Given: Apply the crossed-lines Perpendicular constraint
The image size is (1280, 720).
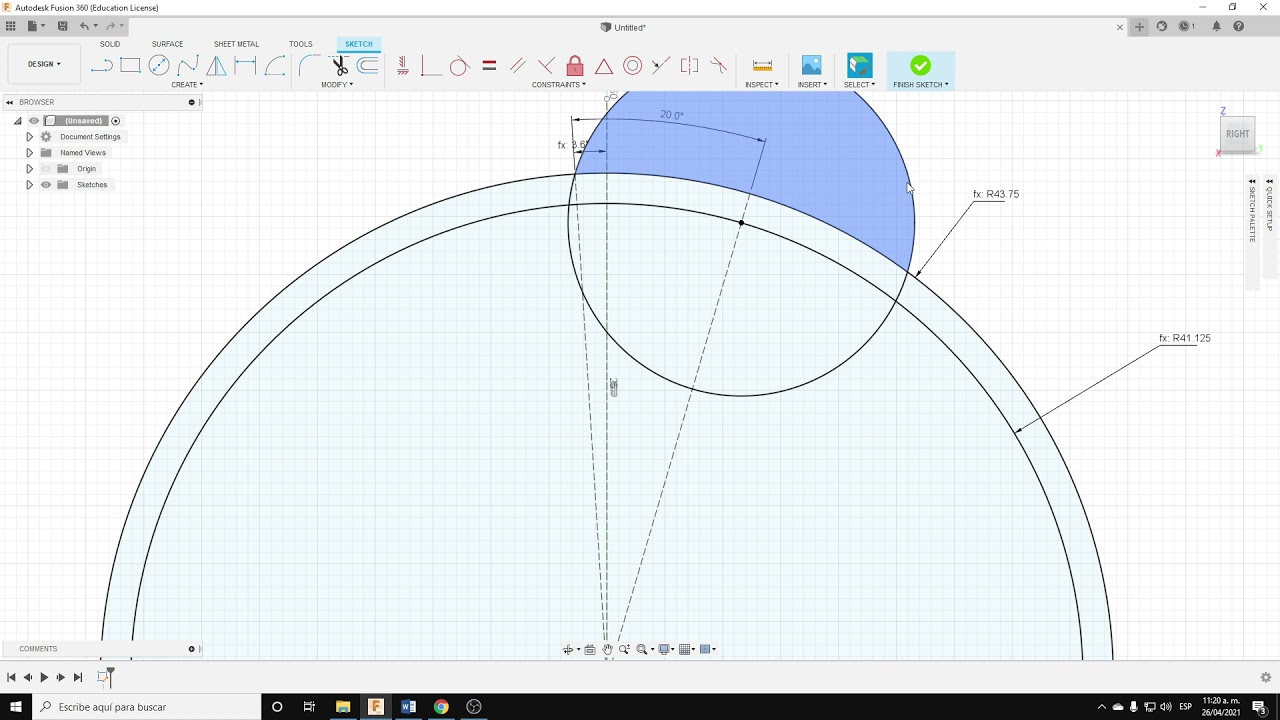Looking at the screenshot, I should click(x=546, y=66).
